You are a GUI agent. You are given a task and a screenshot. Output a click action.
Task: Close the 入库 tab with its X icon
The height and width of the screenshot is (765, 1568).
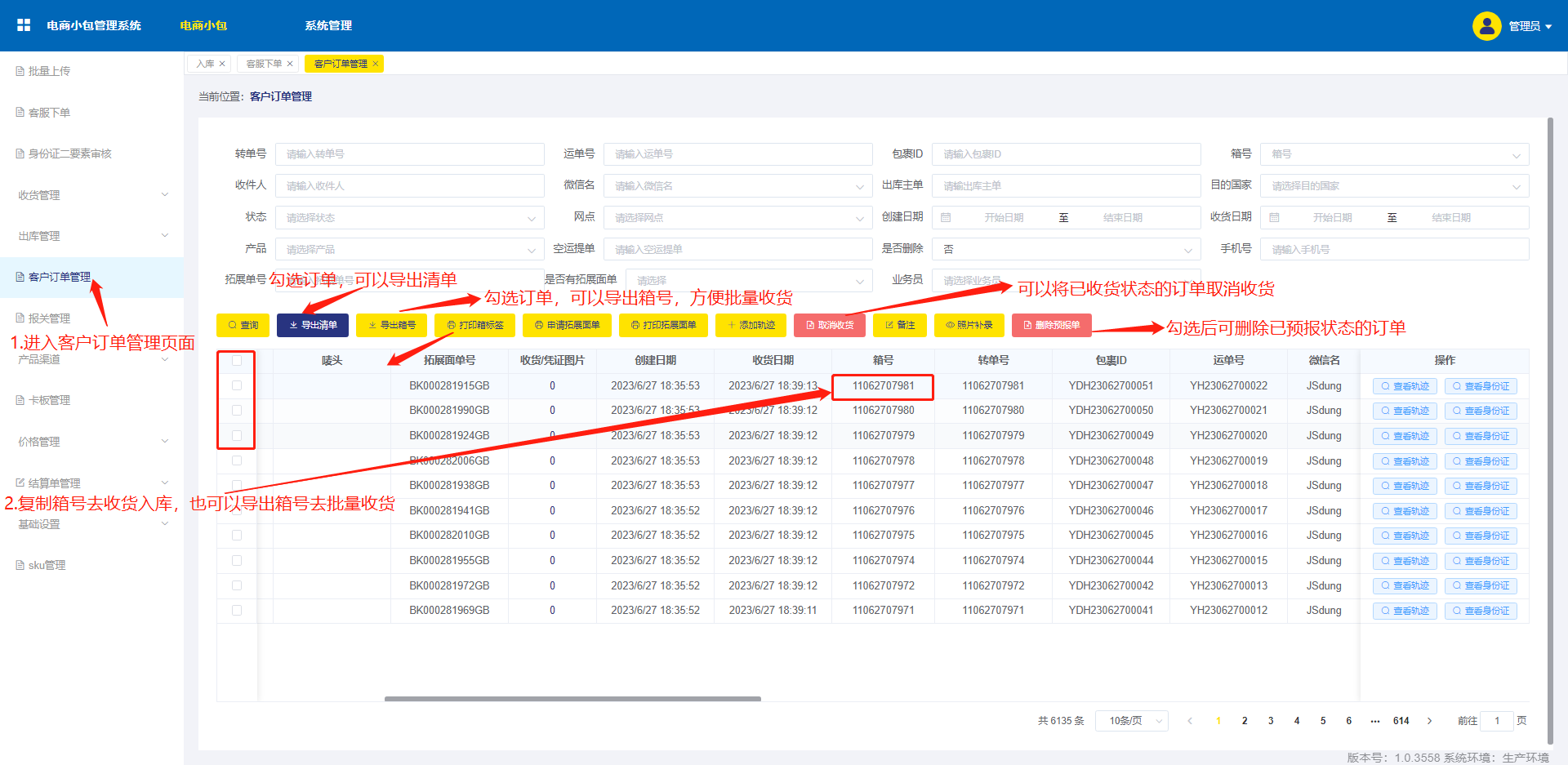222,64
